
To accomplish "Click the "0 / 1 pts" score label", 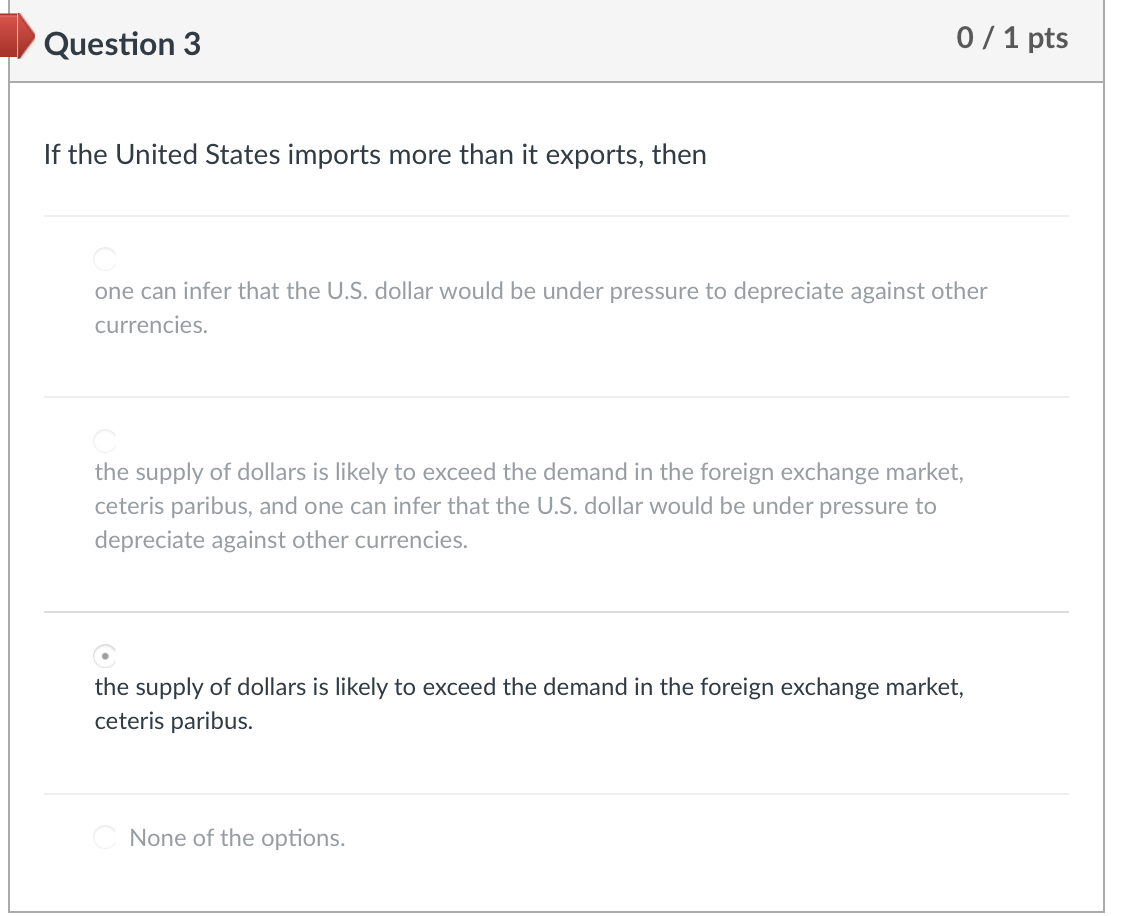I will coord(1012,38).
